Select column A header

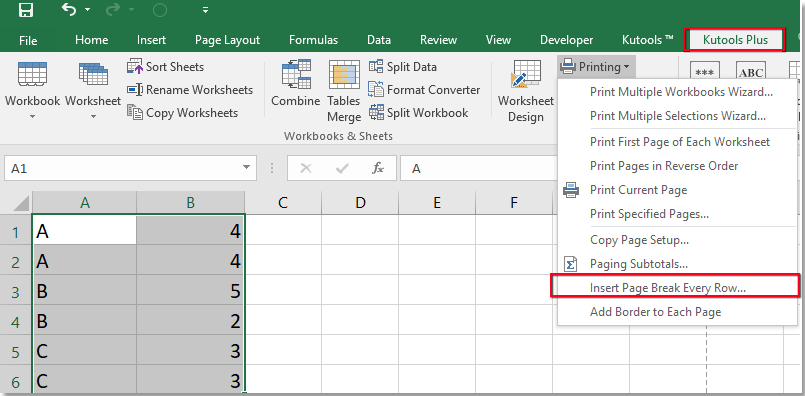point(85,203)
